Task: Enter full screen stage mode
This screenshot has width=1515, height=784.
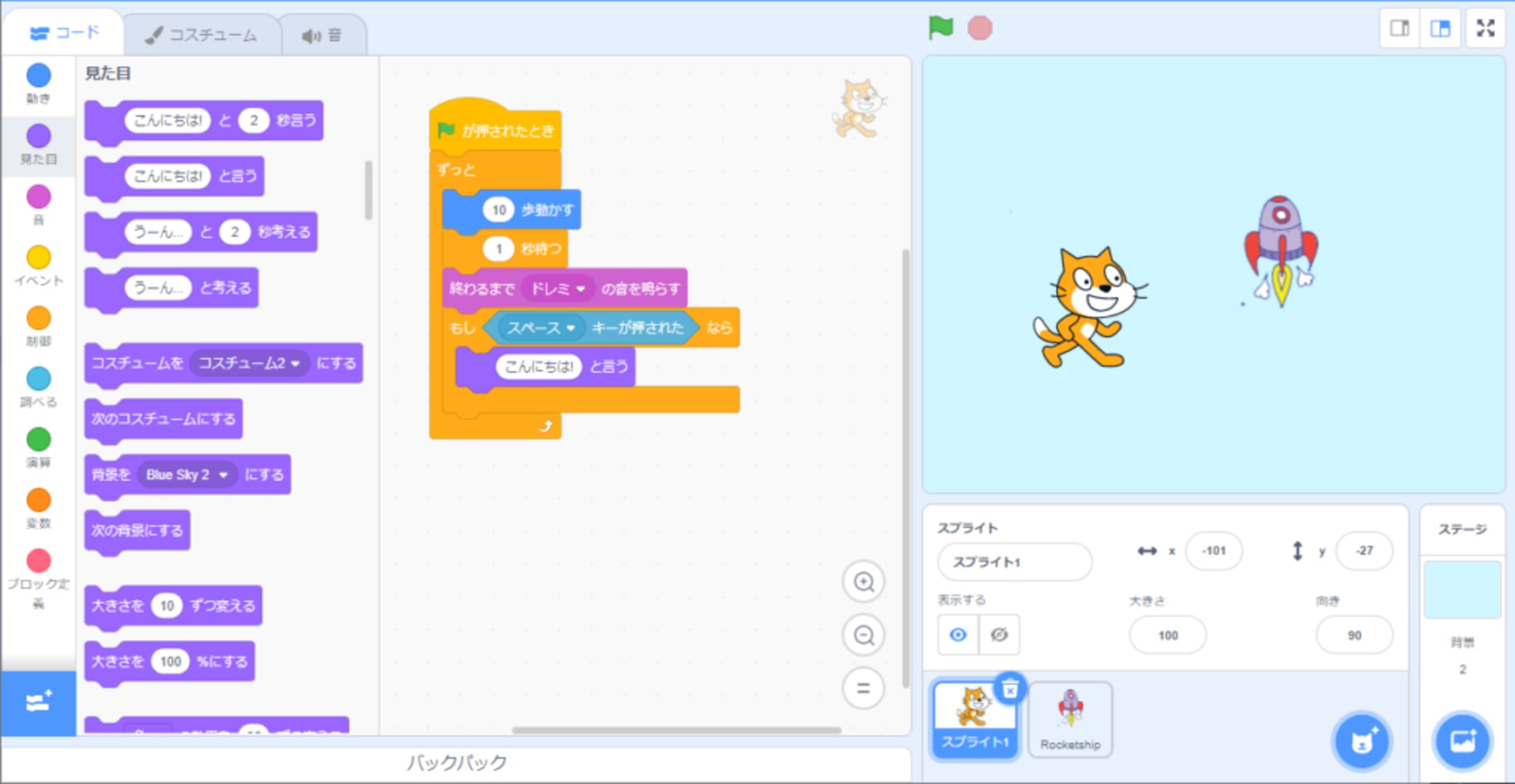Action: tap(1485, 28)
